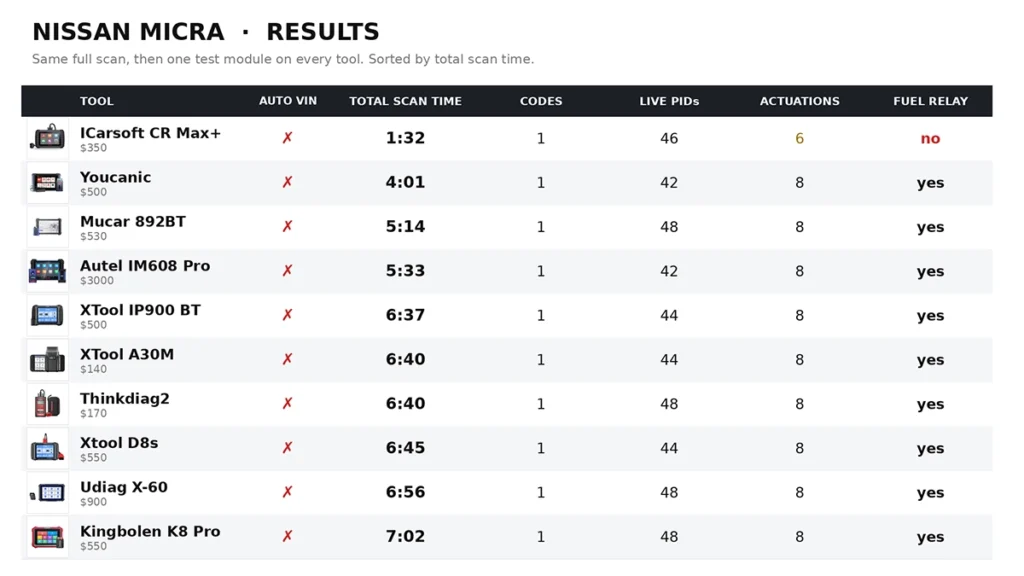Click the Auto VIN red X for Xtool D8s
Viewport: 1024px width, 576px height.
[x=287, y=448]
